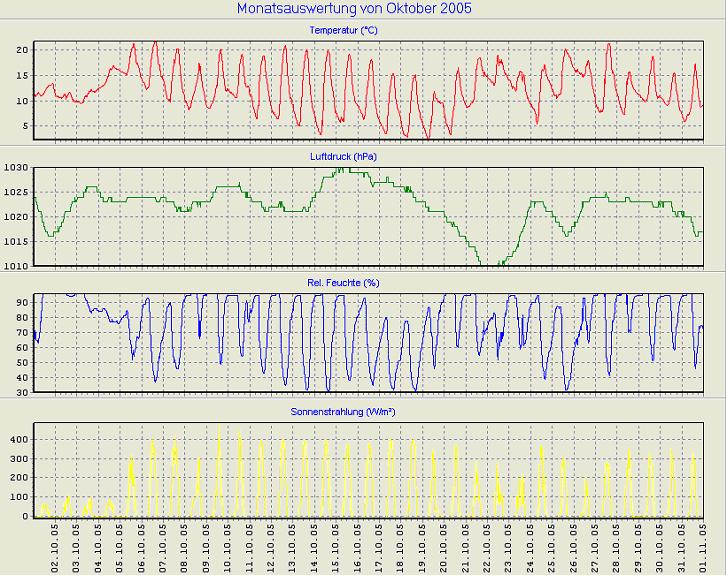This screenshot has height=576, width=726.
Task: Click the "Rel. Feuchte (%)" chart heading
Action: pyautogui.click(x=343, y=283)
